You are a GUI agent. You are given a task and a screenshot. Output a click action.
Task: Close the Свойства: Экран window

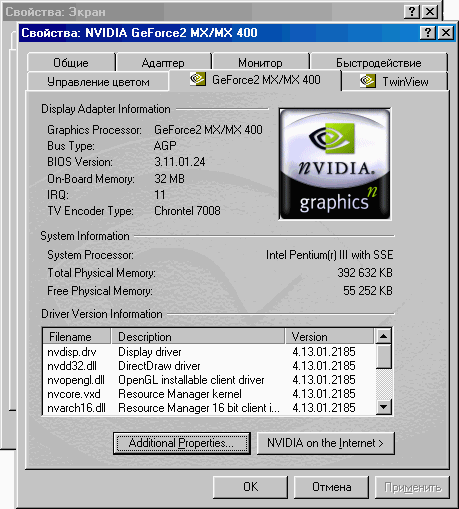(x=430, y=12)
